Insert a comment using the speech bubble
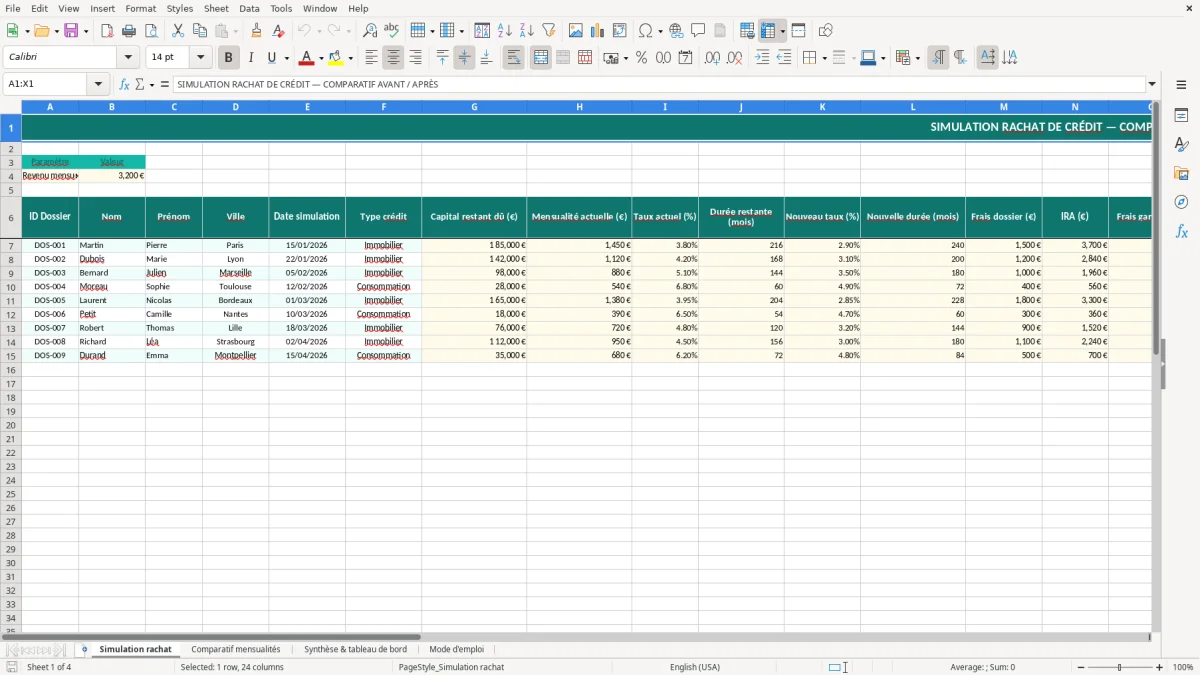 click(698, 31)
